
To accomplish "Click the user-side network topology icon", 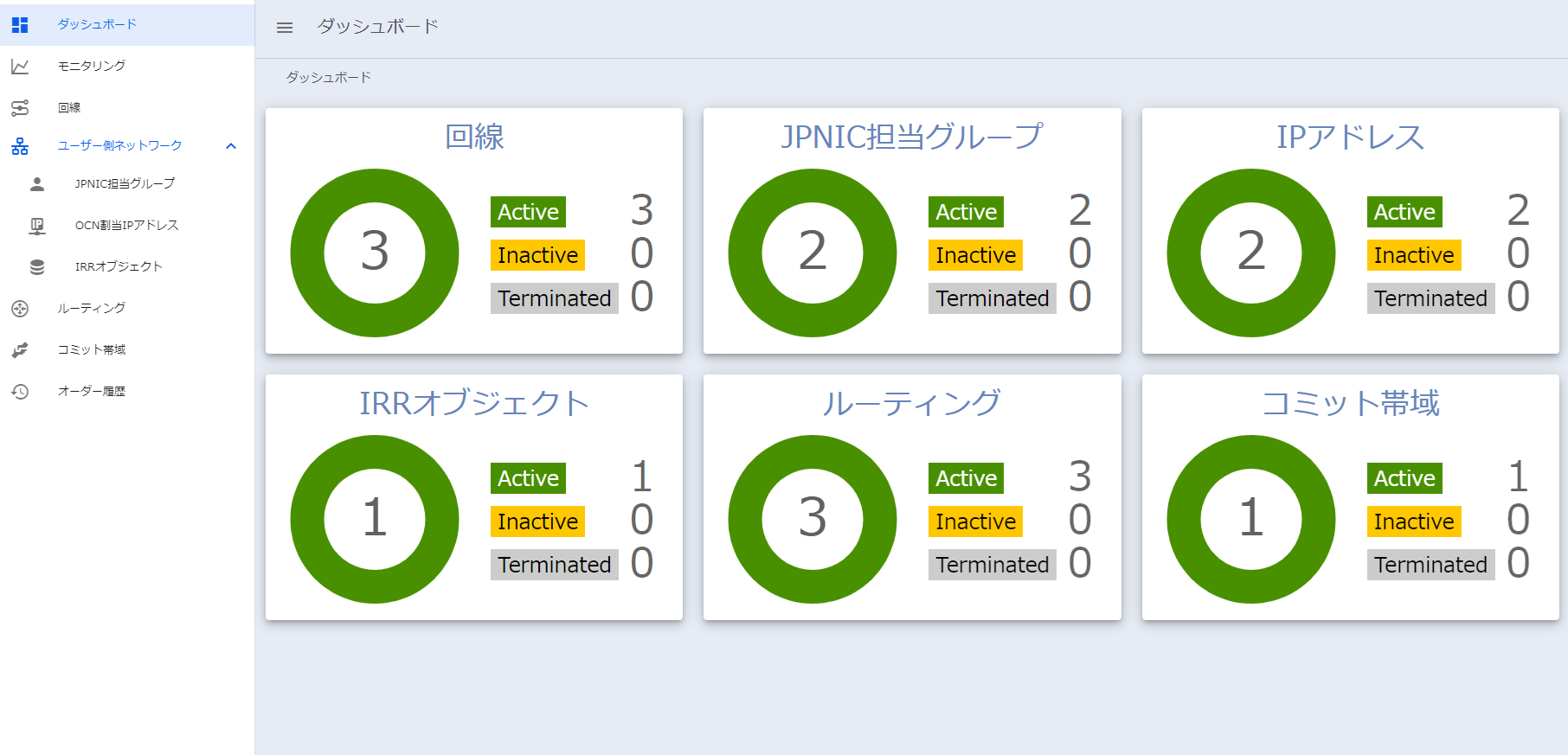I will (x=20, y=146).
